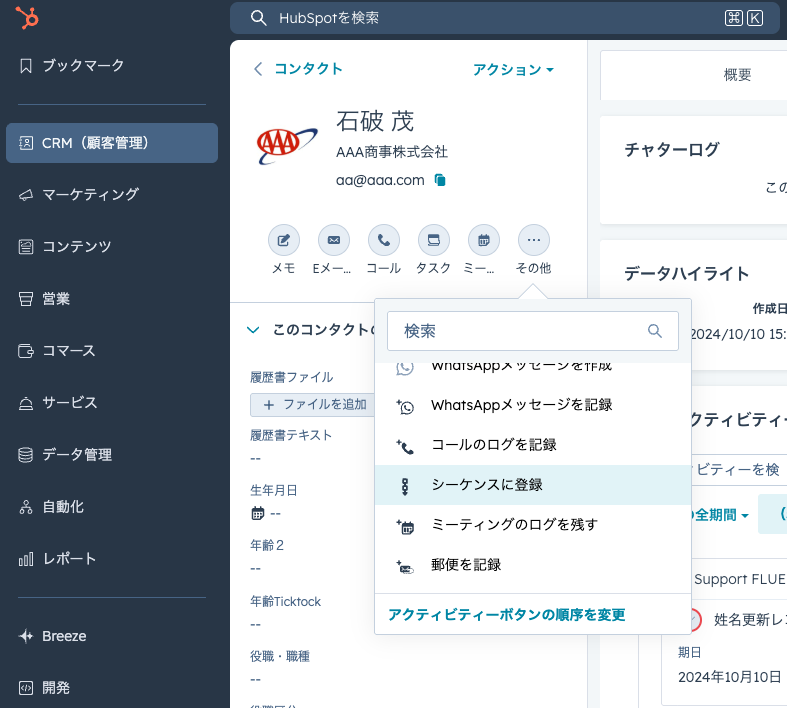Copy email address aa@aaa.com with copy icon
The width and height of the screenshot is (787, 708).
point(440,180)
